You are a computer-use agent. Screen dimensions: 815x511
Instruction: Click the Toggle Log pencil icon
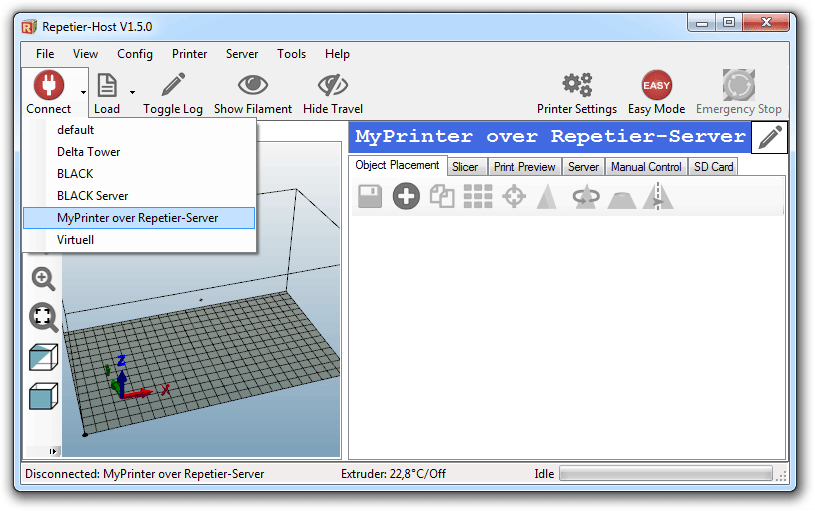point(173,85)
